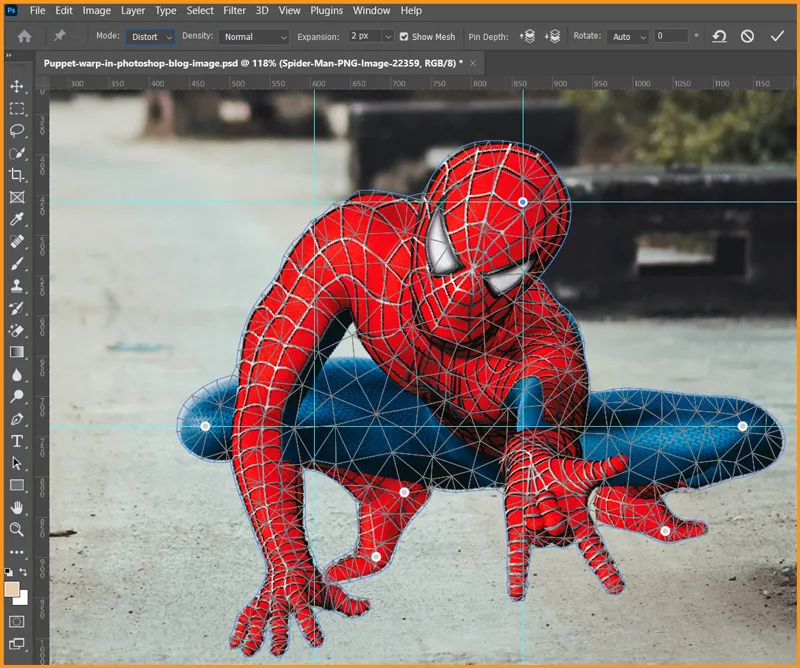The image size is (800, 668).
Task: Select the Crop tool
Action: [17, 175]
